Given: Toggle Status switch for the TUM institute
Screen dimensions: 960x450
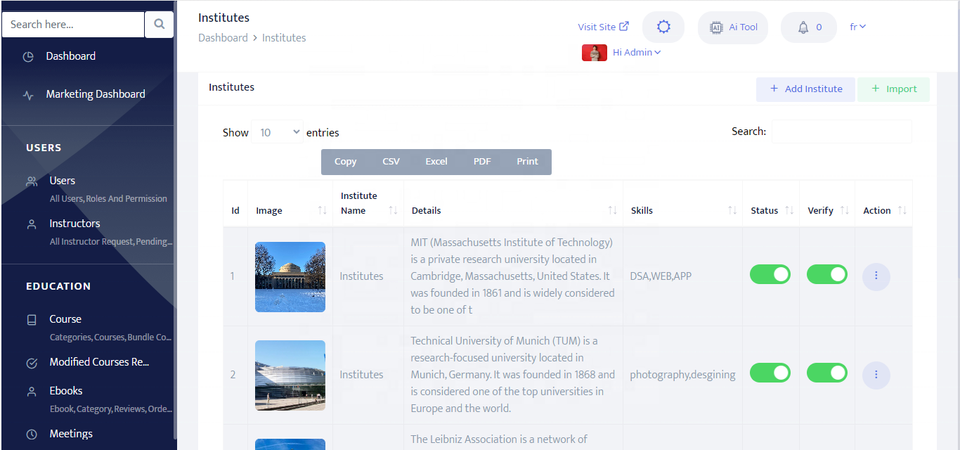Looking at the screenshot, I should coord(770,373).
